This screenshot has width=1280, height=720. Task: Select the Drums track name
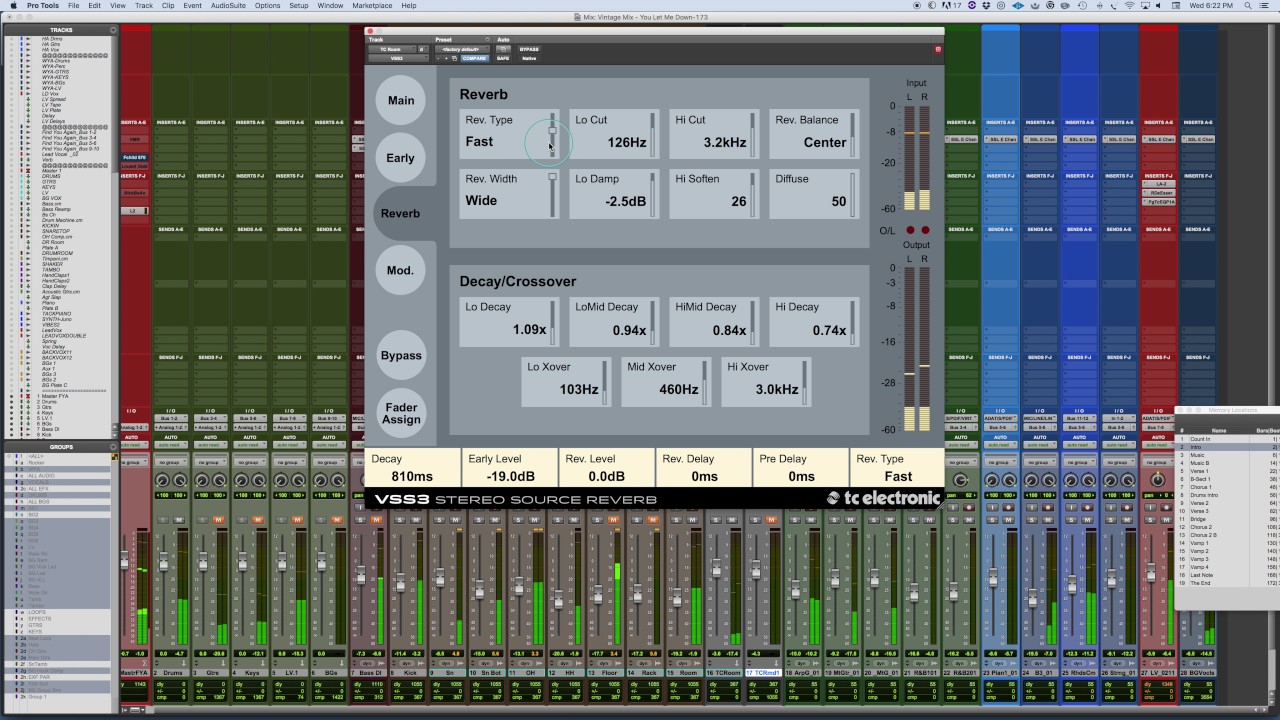(x=173, y=673)
